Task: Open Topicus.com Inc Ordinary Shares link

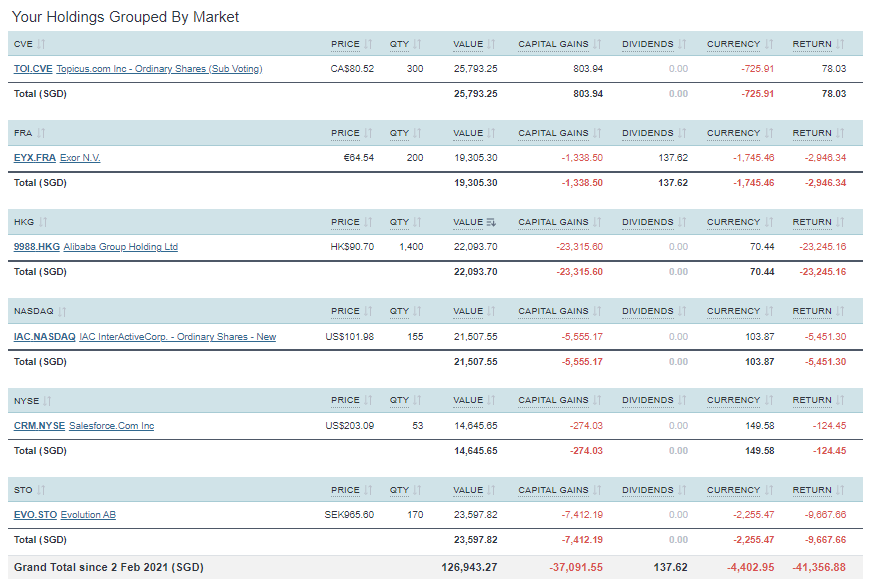Action: pos(159,69)
